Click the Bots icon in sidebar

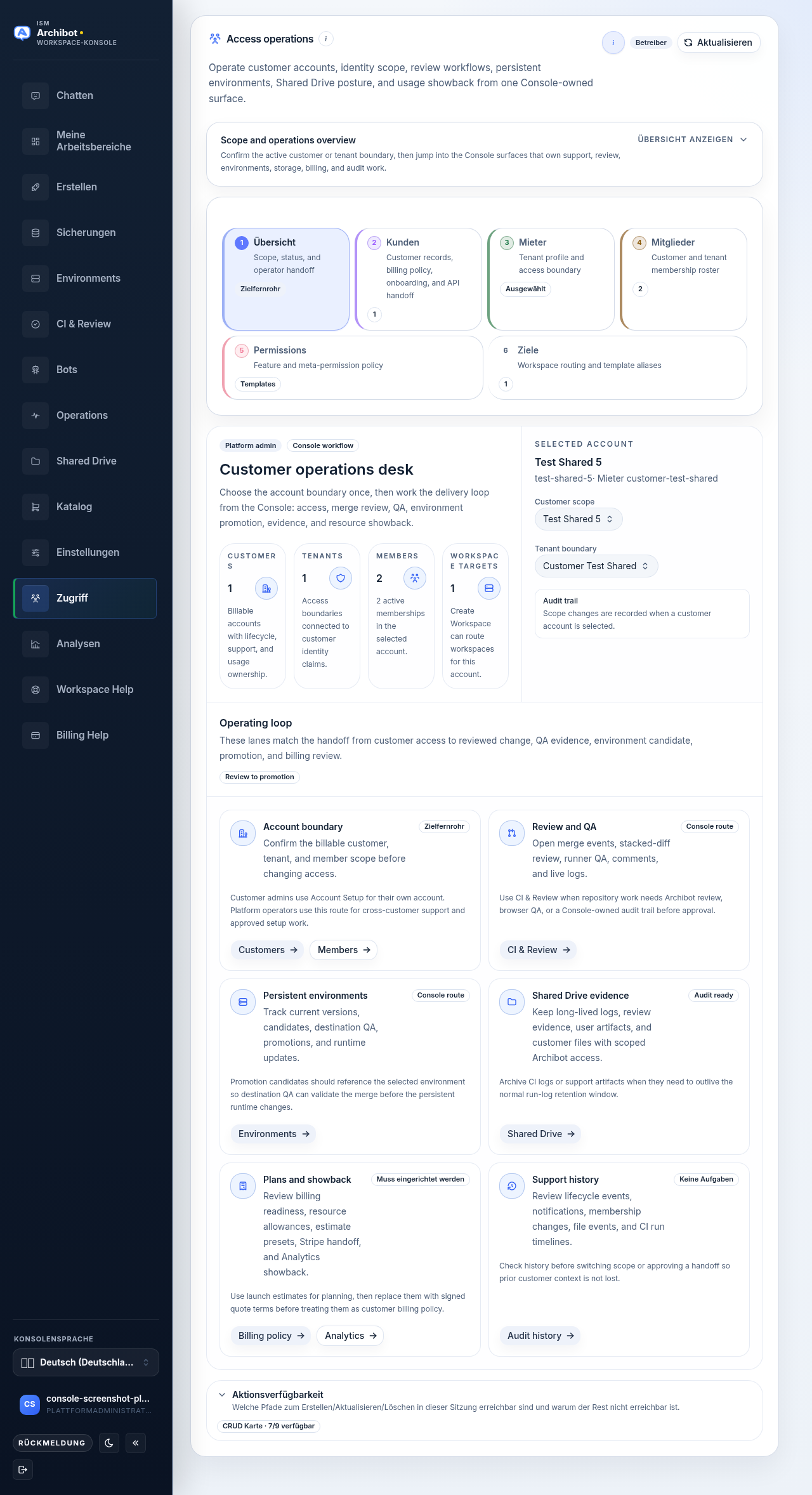36,370
